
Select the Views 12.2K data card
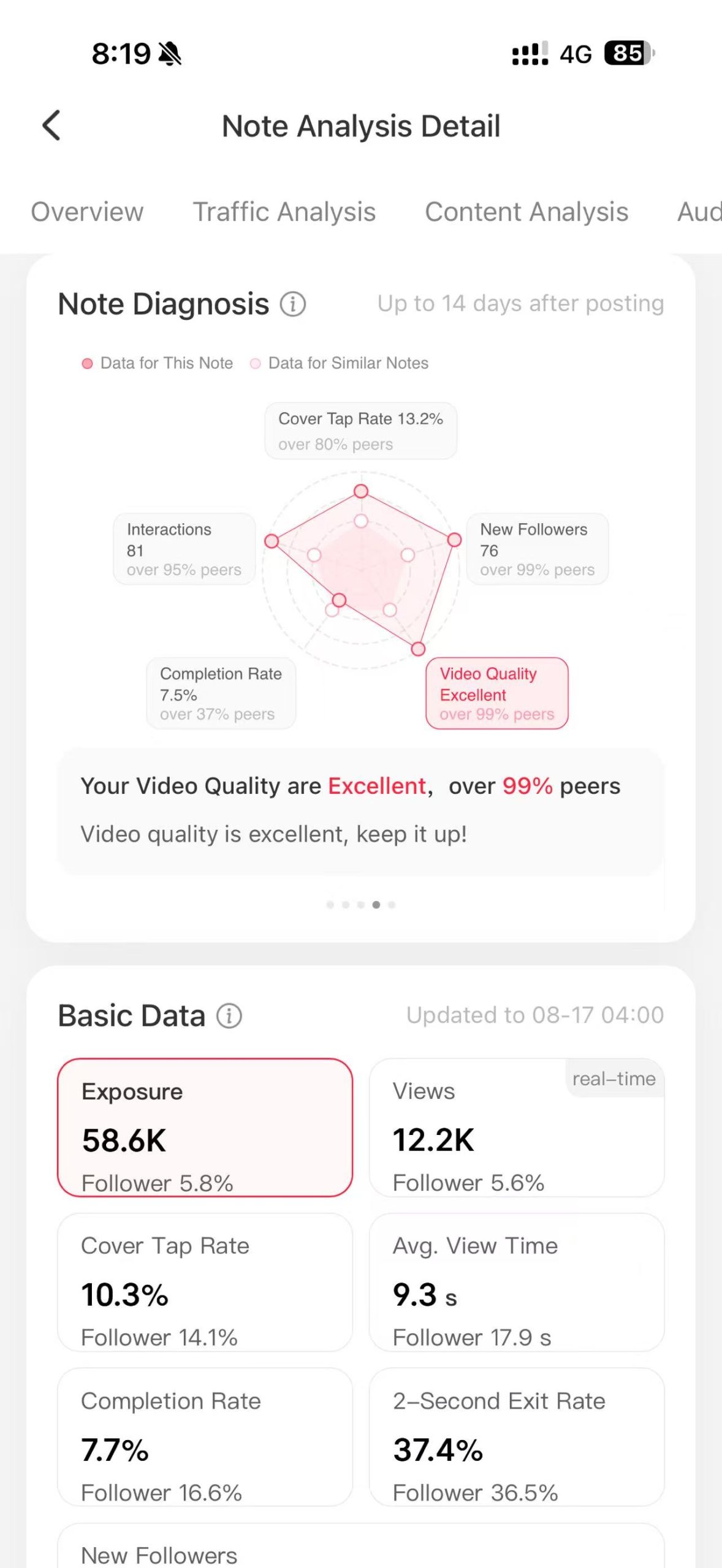coord(516,1127)
